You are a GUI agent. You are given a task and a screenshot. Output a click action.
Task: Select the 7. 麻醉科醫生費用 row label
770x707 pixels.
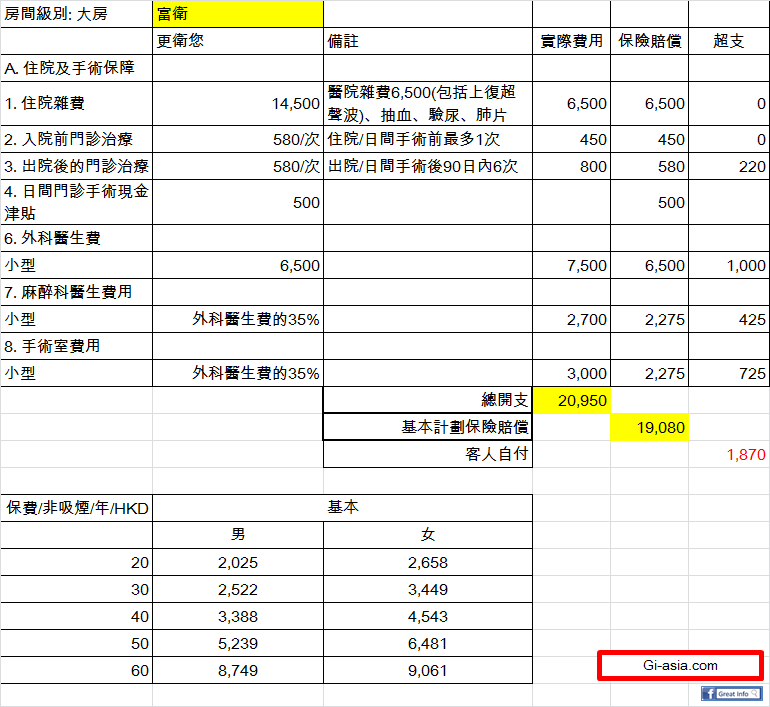(77, 292)
